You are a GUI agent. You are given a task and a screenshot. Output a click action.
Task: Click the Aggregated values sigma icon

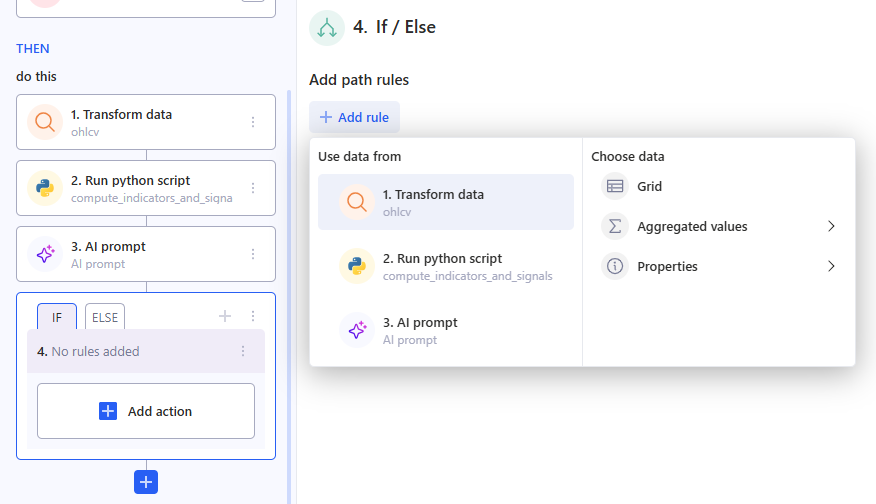615,226
